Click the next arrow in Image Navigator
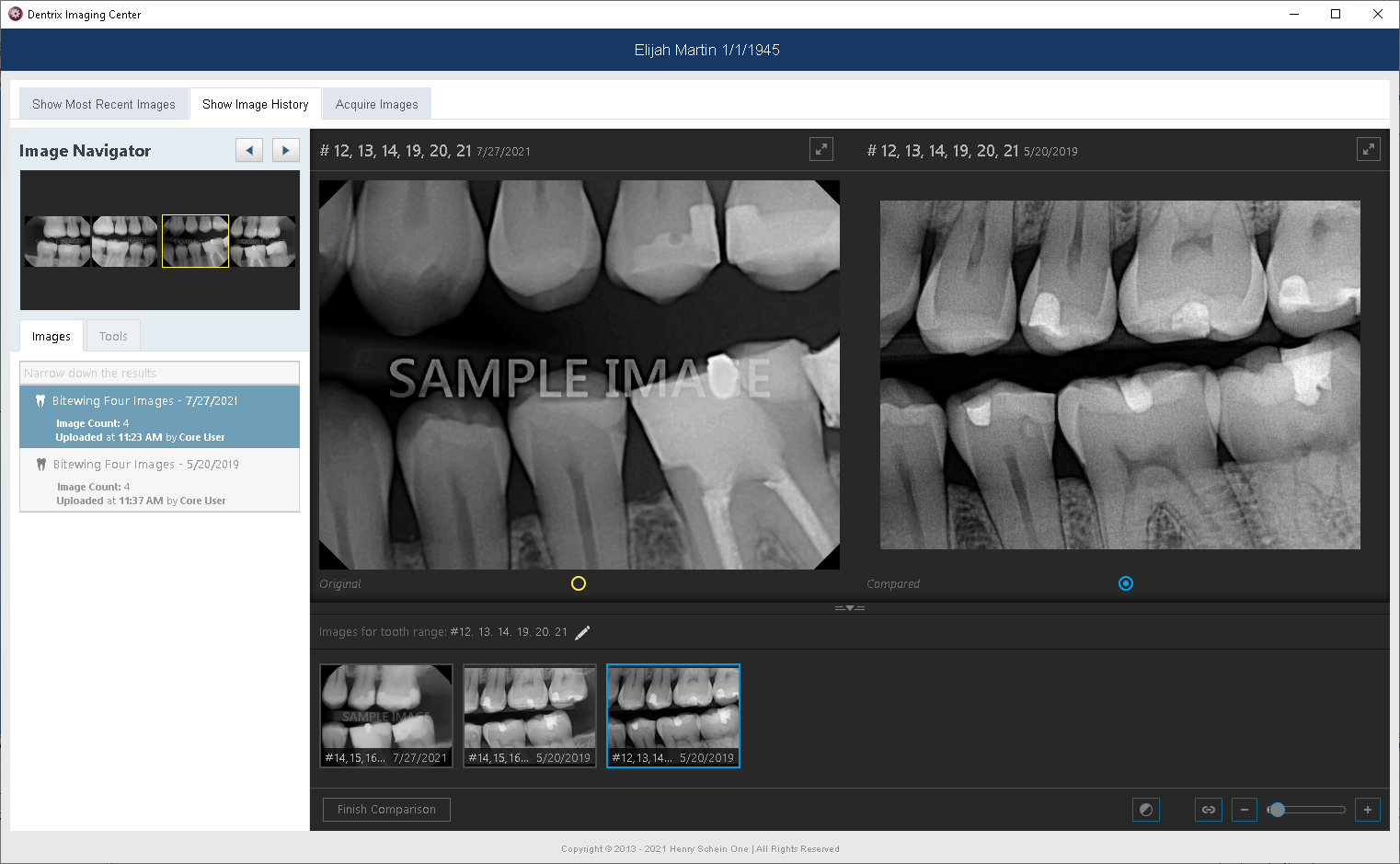Screen dimensions: 1400x864 (285, 149)
